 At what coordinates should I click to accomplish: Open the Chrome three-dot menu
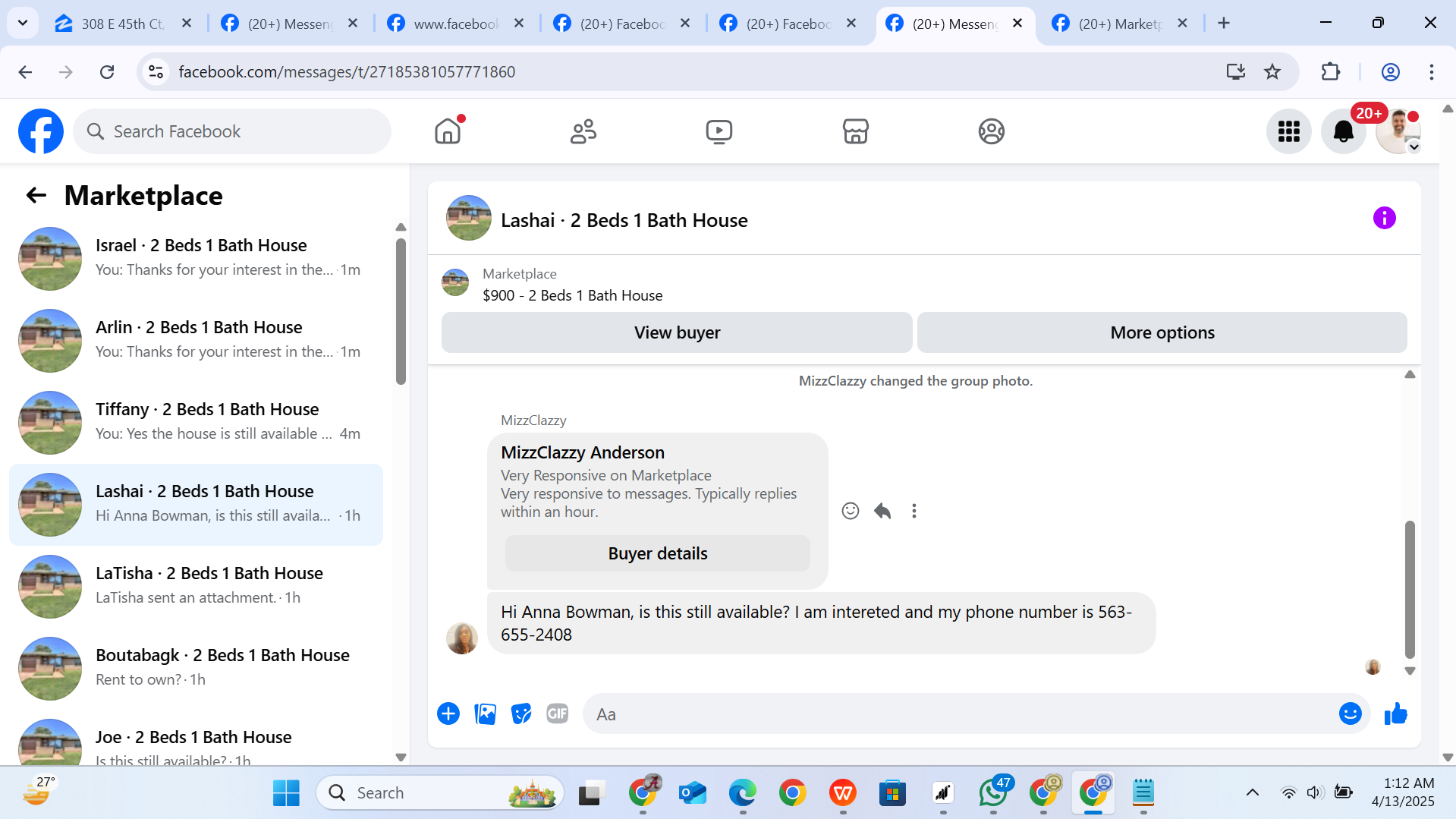tap(1431, 72)
